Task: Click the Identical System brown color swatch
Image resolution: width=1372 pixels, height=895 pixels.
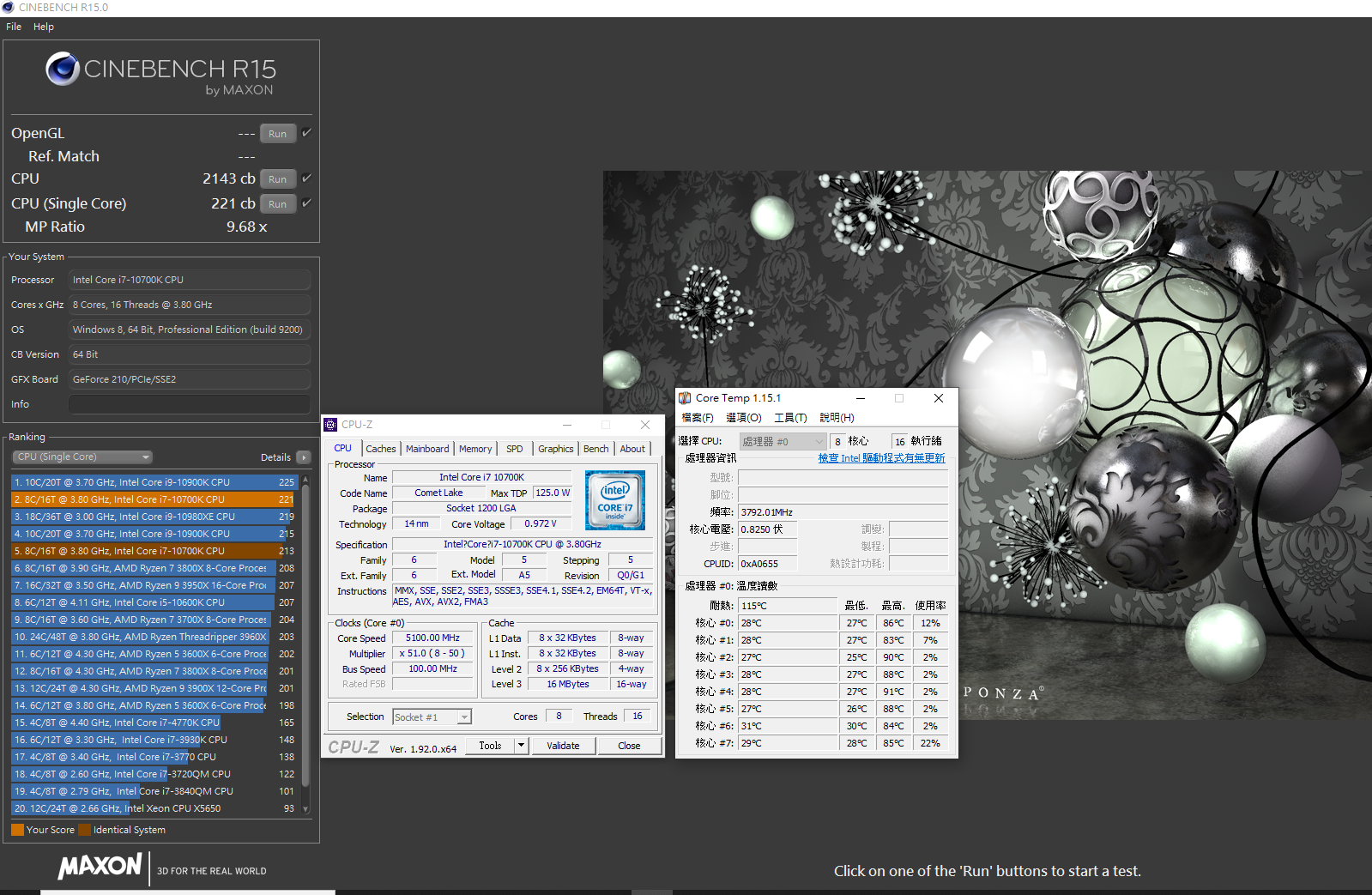Action: (x=84, y=830)
